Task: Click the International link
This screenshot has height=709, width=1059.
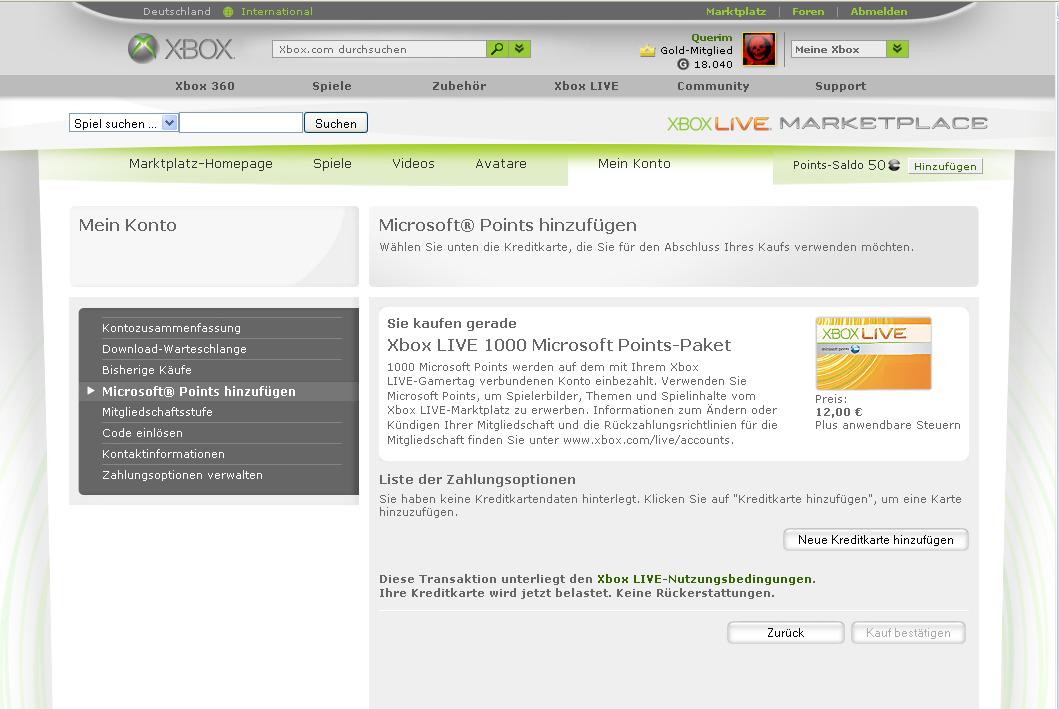Action: [x=277, y=11]
